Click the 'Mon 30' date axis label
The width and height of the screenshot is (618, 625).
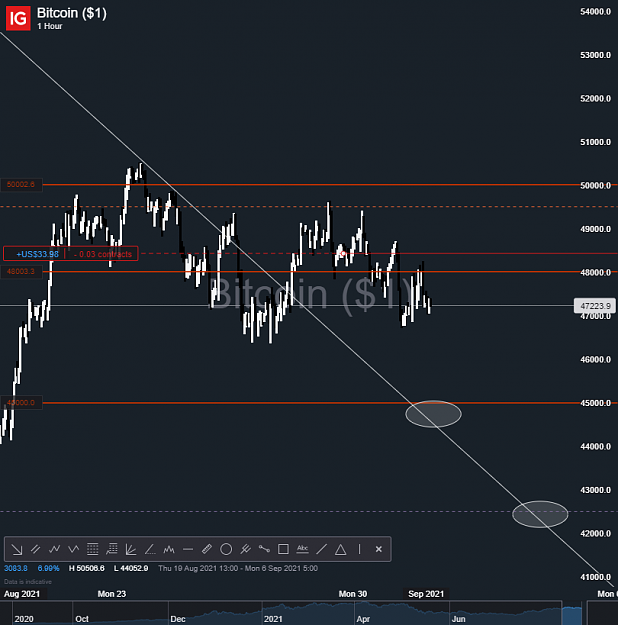coord(353,594)
